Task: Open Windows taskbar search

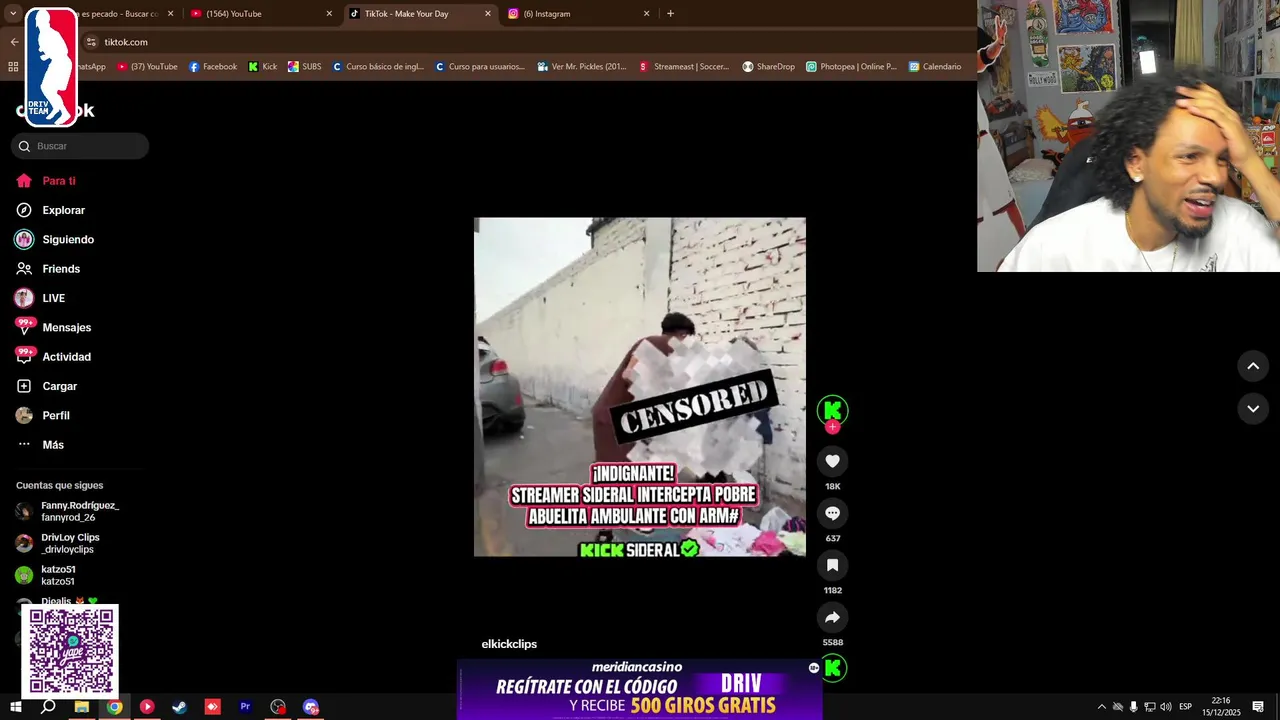Action: pos(48,707)
